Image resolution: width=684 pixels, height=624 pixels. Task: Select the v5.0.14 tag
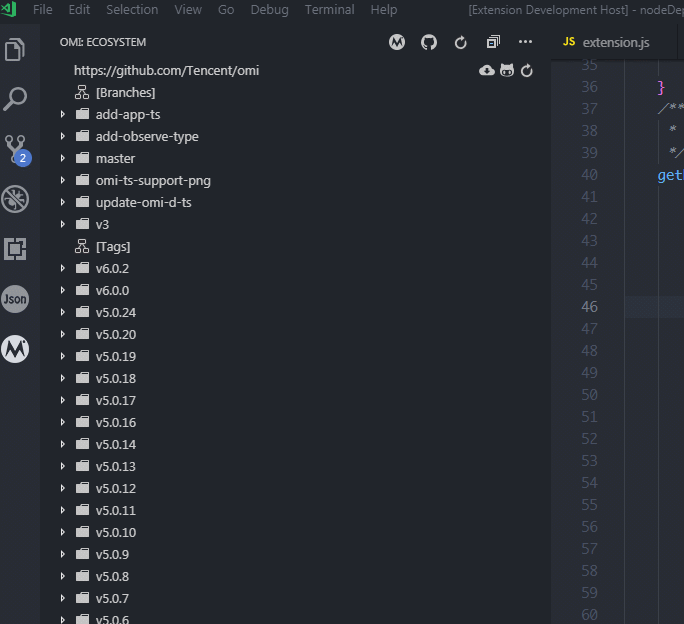(295, 444)
